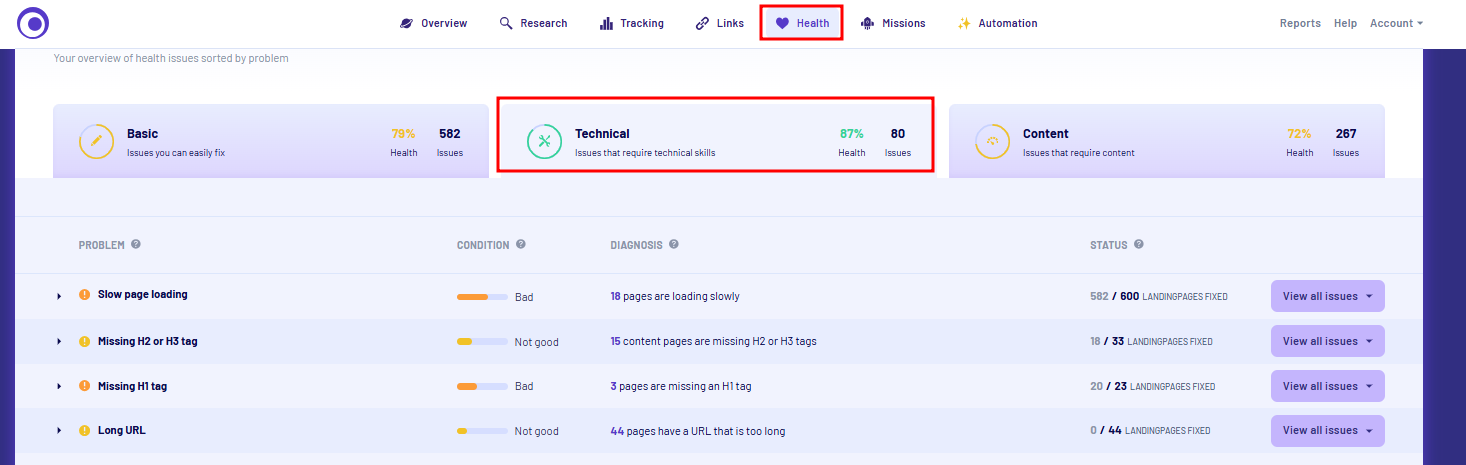The image size is (1466, 465).
Task: Open View all issues for Missing H1 tag
Action: [1327, 386]
